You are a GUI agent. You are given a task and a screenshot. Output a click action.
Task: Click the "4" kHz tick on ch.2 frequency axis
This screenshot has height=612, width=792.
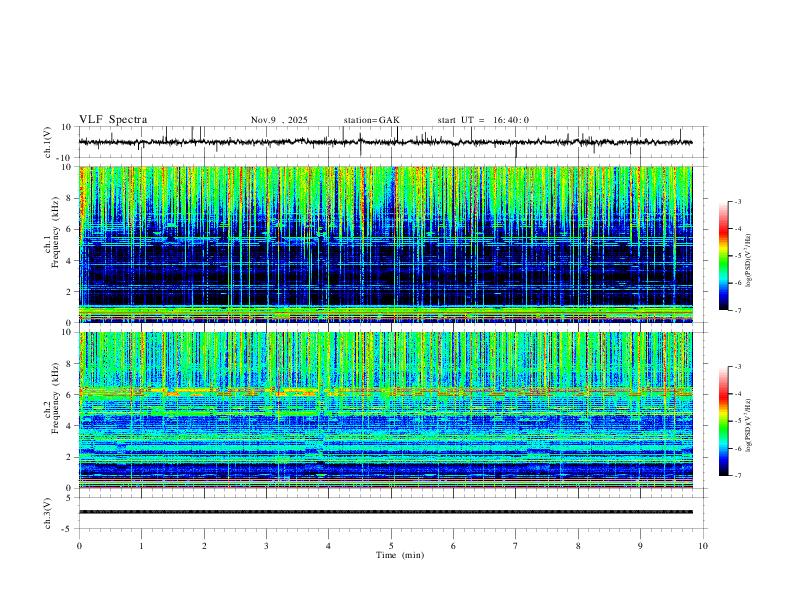click(x=69, y=426)
